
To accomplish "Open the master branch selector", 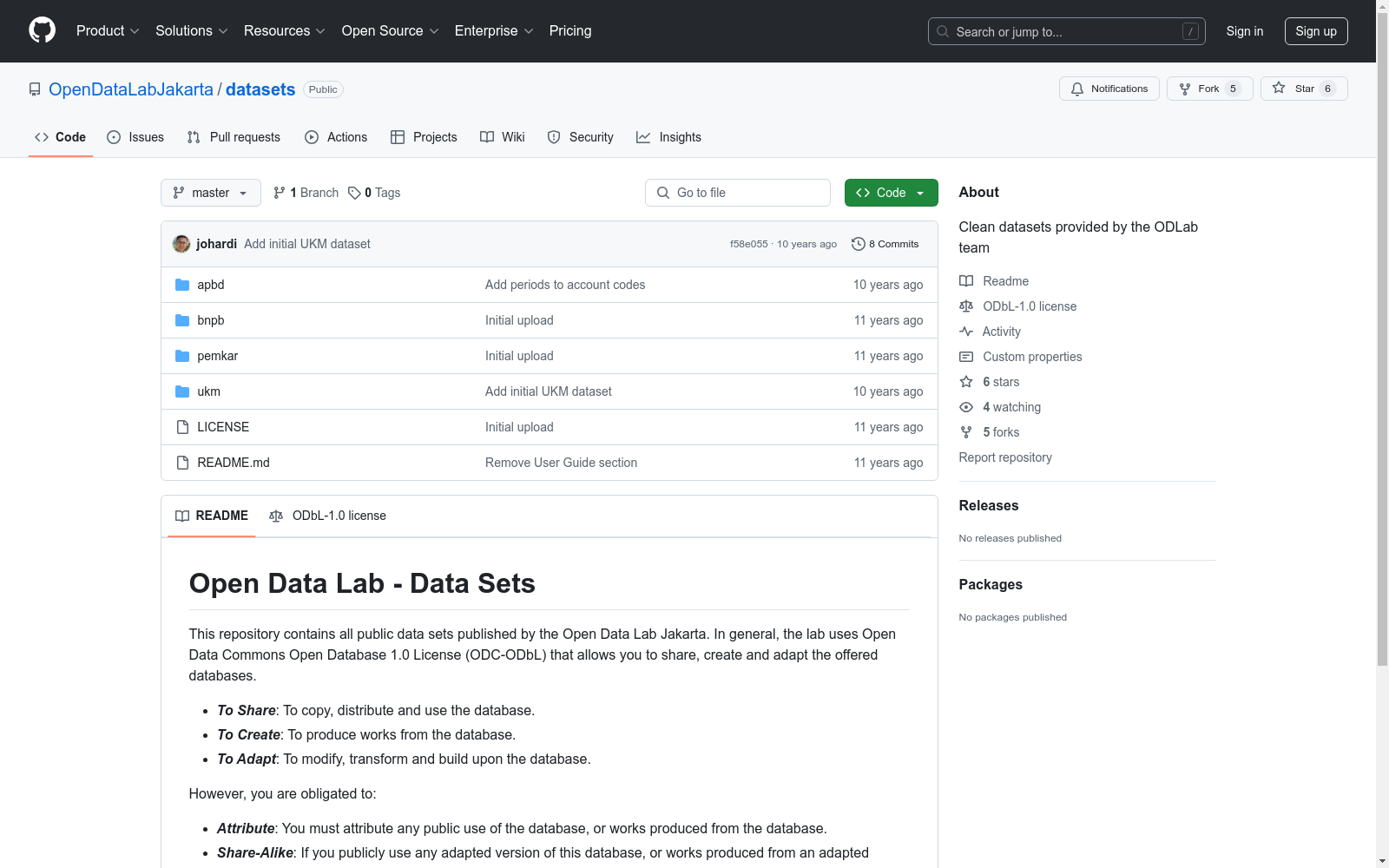I will [211, 193].
